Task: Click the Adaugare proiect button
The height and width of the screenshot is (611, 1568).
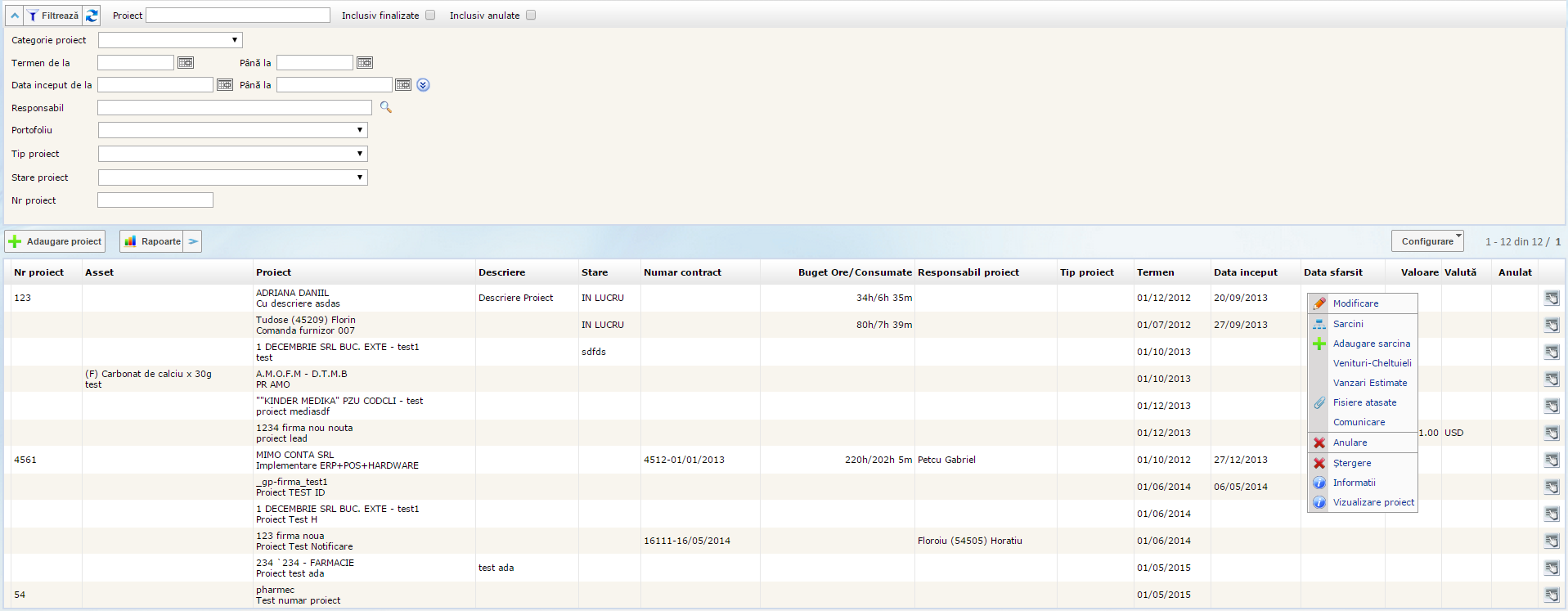Action: [56, 241]
